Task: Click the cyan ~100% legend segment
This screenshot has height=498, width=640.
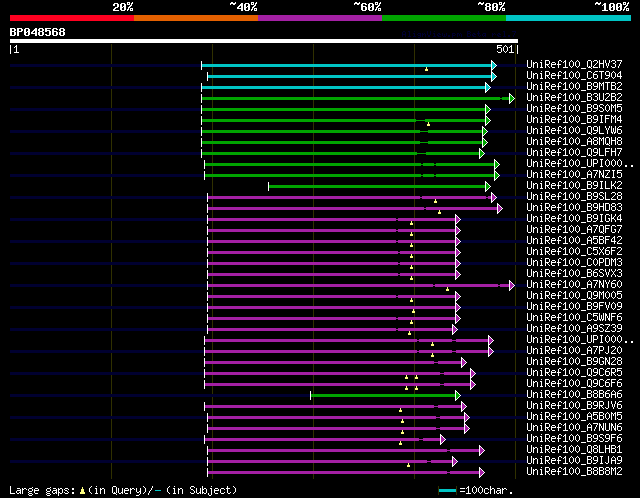Action: click(568, 18)
